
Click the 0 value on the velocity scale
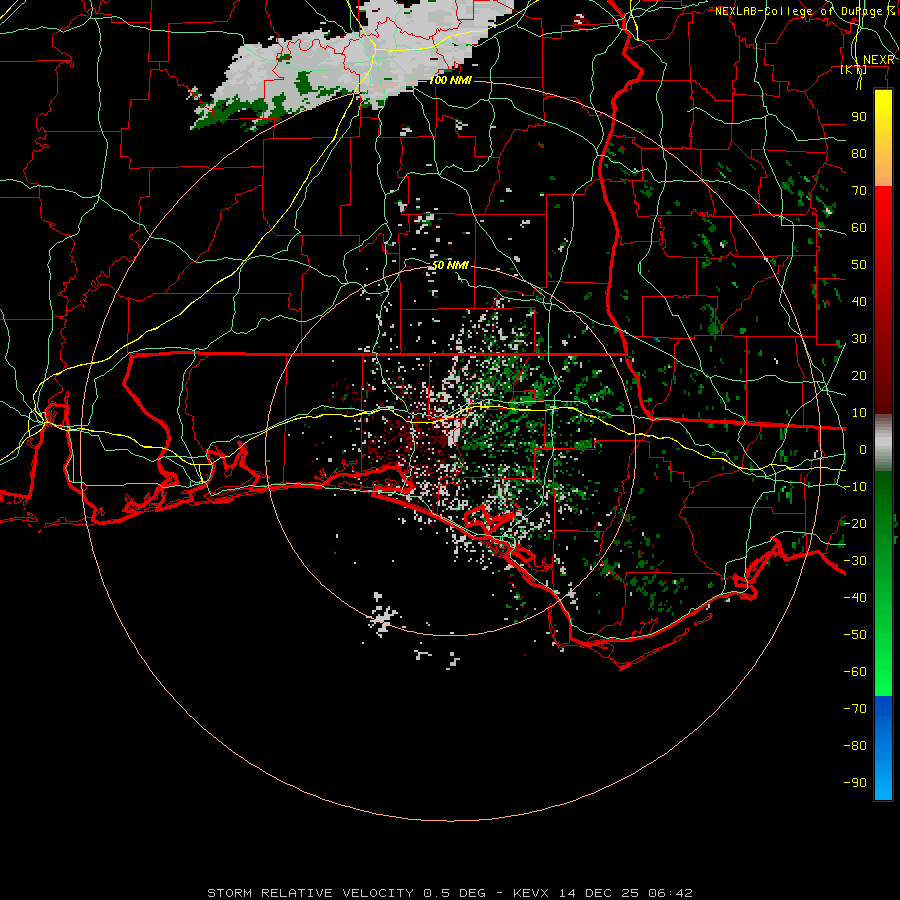coord(863,450)
